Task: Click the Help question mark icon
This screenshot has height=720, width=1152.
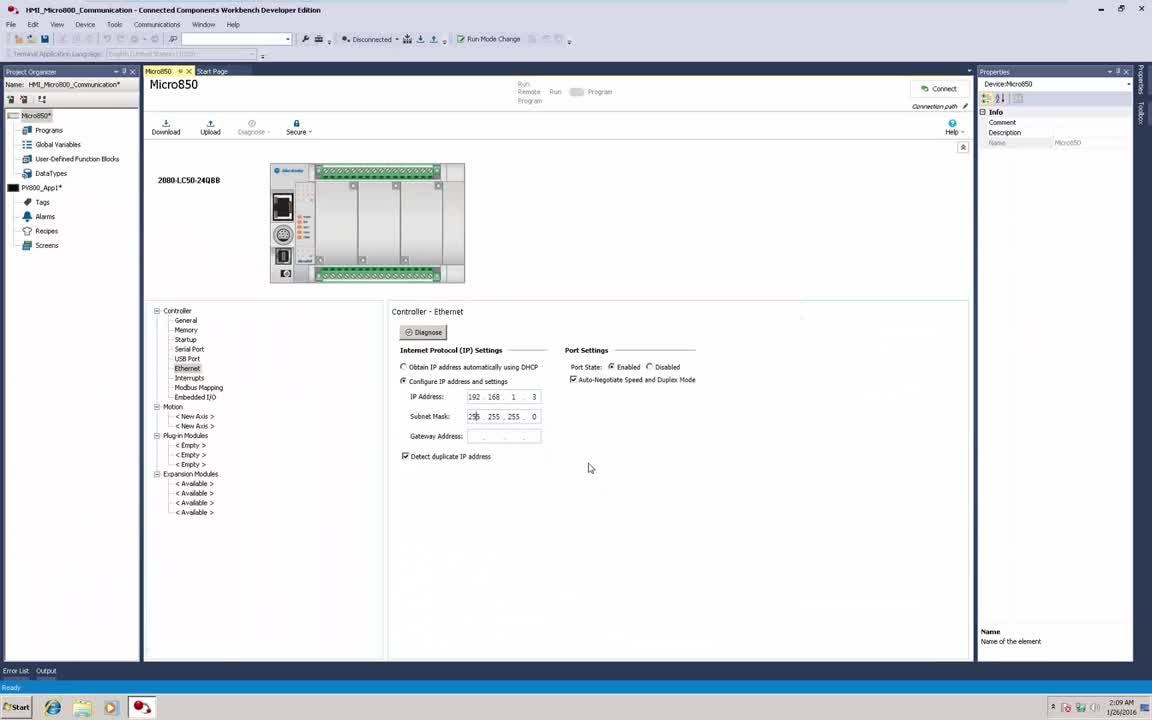Action: [x=951, y=124]
